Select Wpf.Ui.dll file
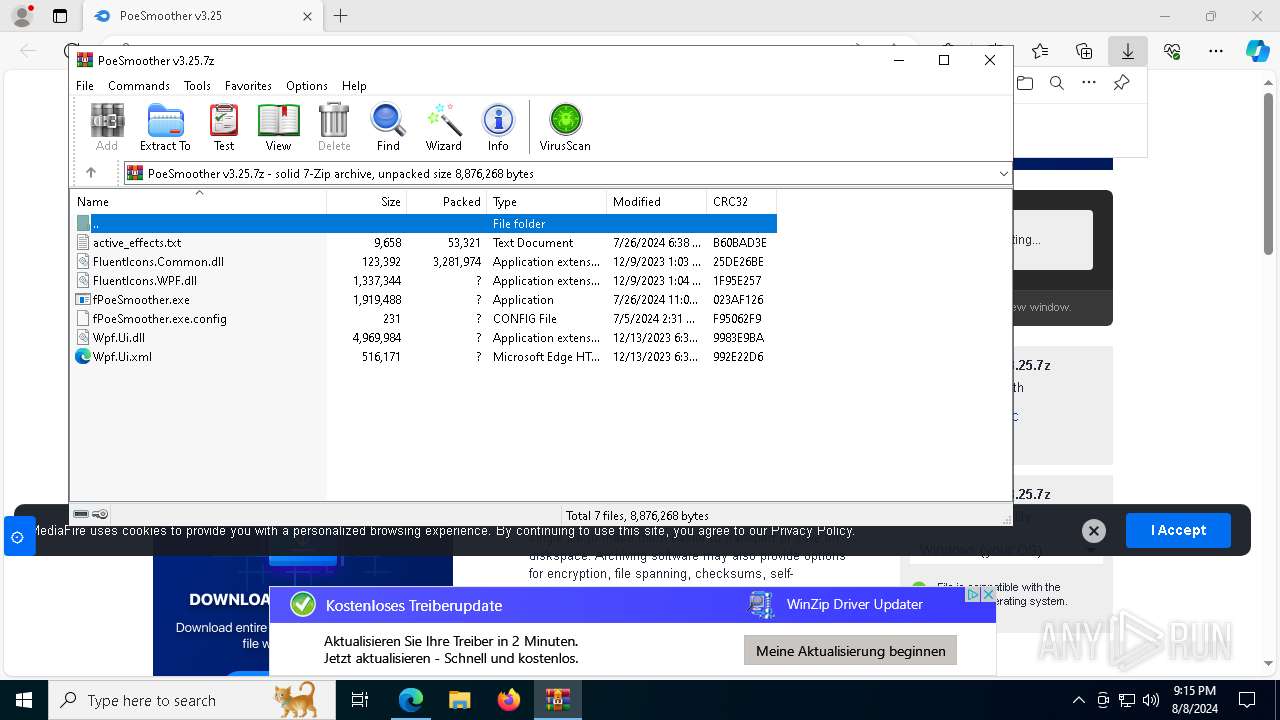The image size is (1280, 720). pyautogui.click(x=119, y=338)
